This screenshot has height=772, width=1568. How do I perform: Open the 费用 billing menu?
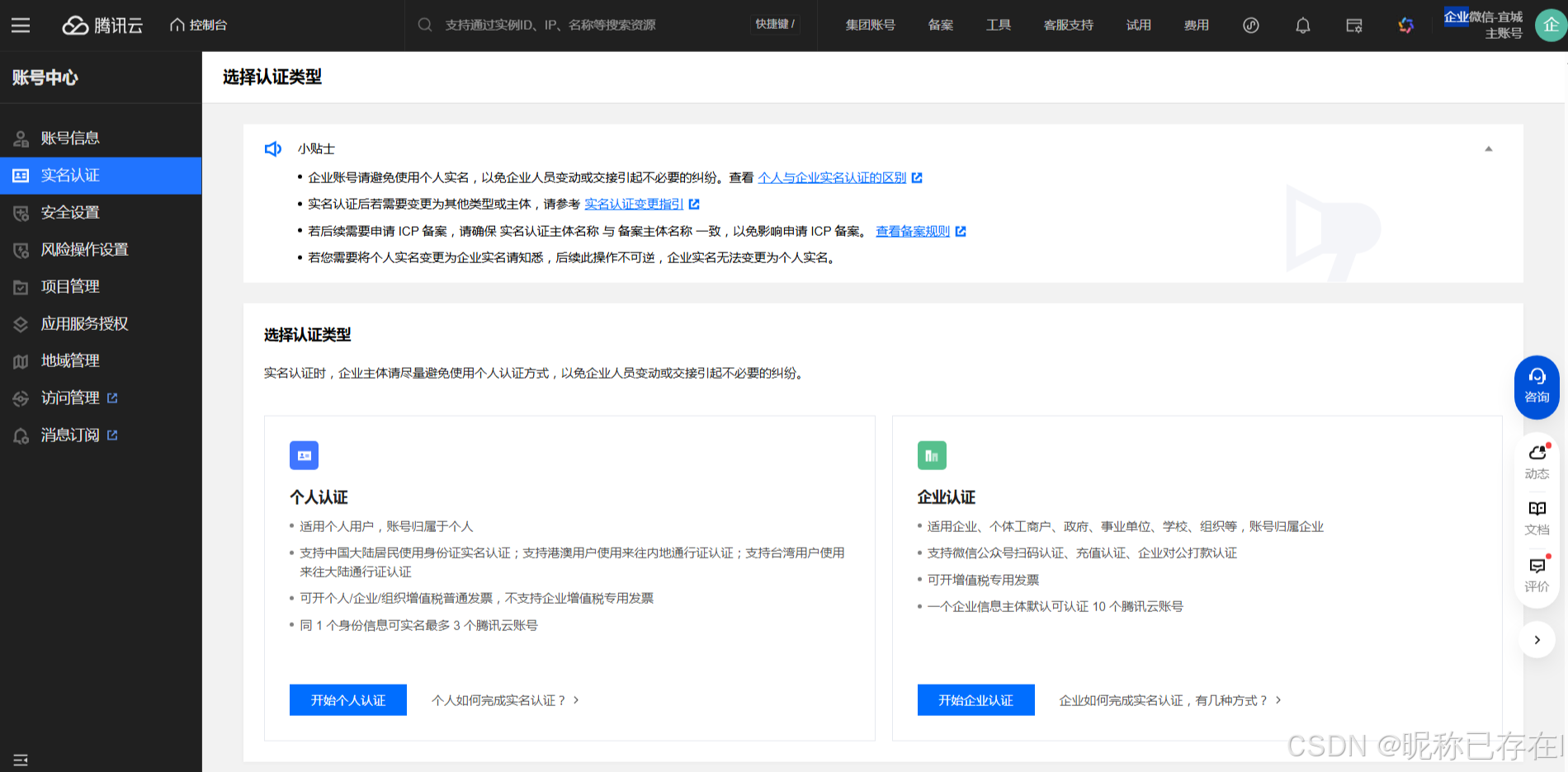1196,26
